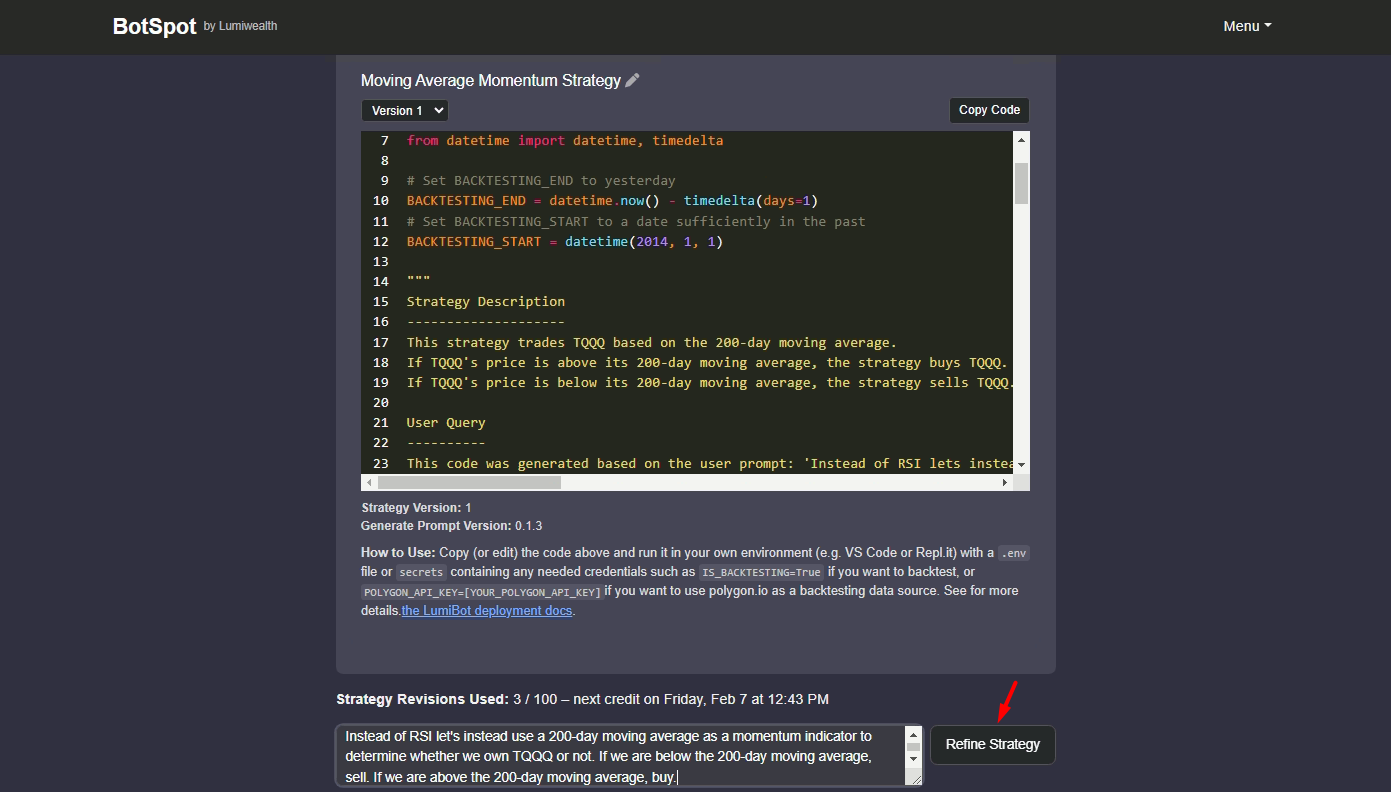Click the code vertical scrollbar thumb
Viewport: 1391px width, 792px height.
[x=1021, y=183]
